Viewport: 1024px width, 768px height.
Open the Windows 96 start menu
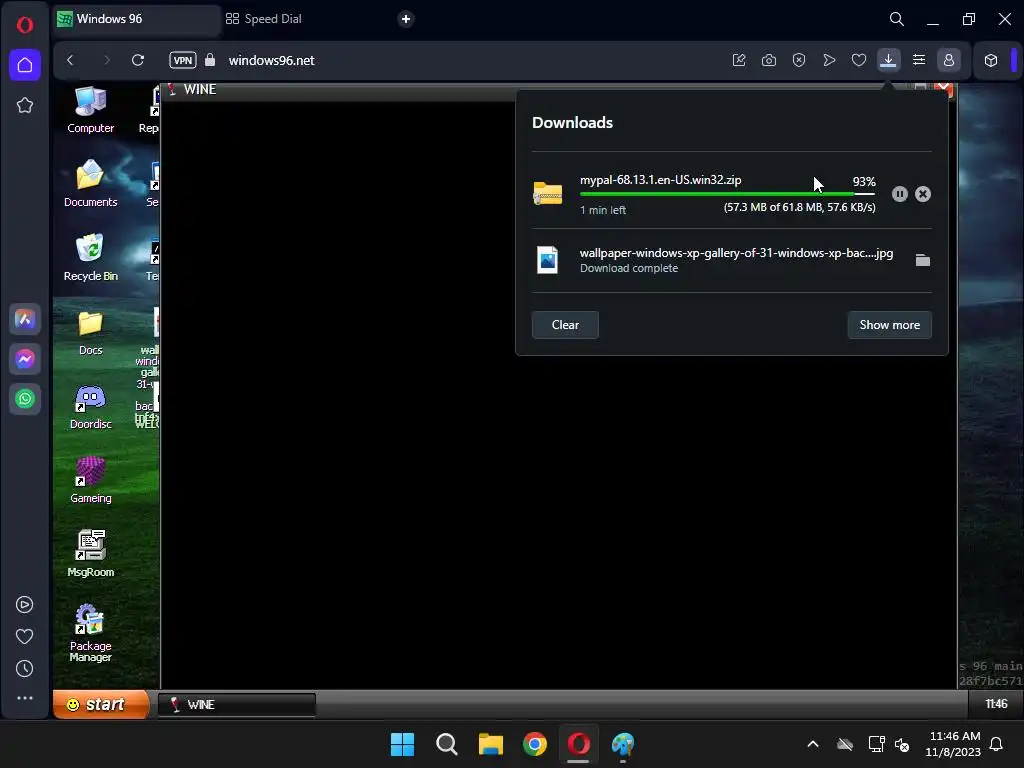click(101, 705)
